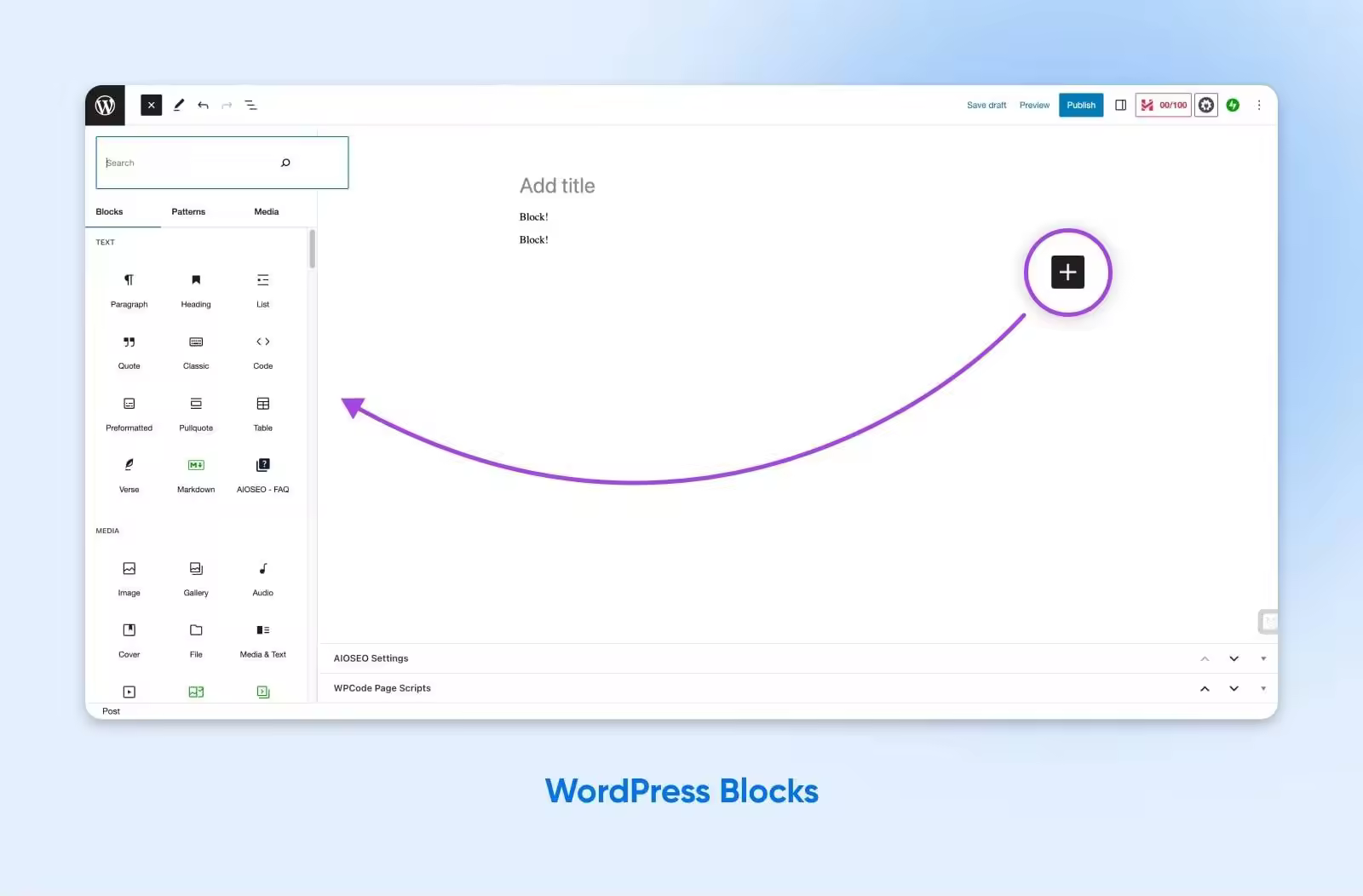Open the AIOSEO score 00/100 button
The image size is (1363, 896).
[1164, 106]
